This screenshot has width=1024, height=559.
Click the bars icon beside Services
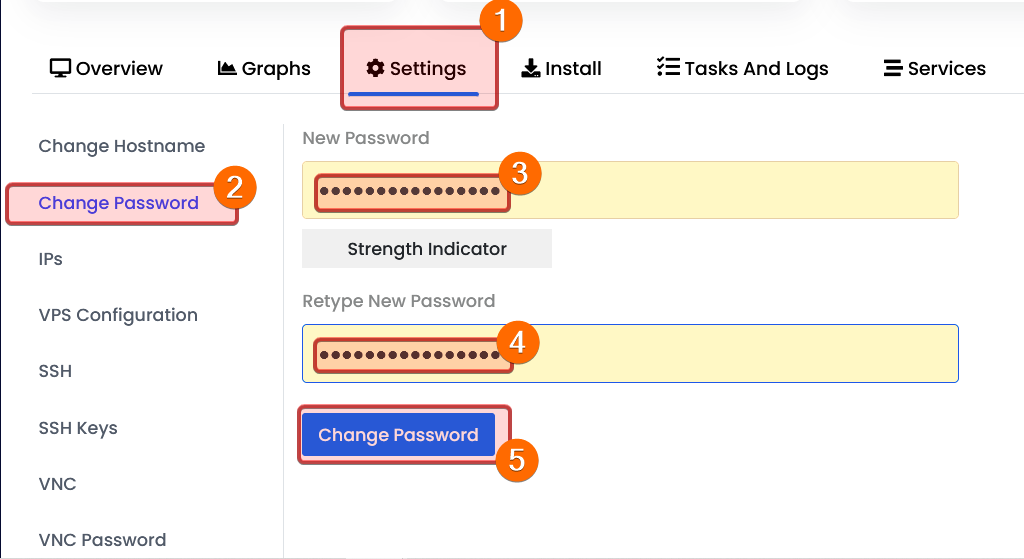tap(893, 68)
